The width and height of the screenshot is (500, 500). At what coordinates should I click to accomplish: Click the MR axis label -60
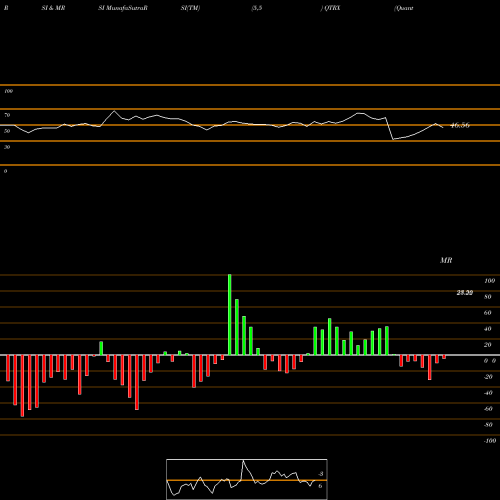pos(488,409)
